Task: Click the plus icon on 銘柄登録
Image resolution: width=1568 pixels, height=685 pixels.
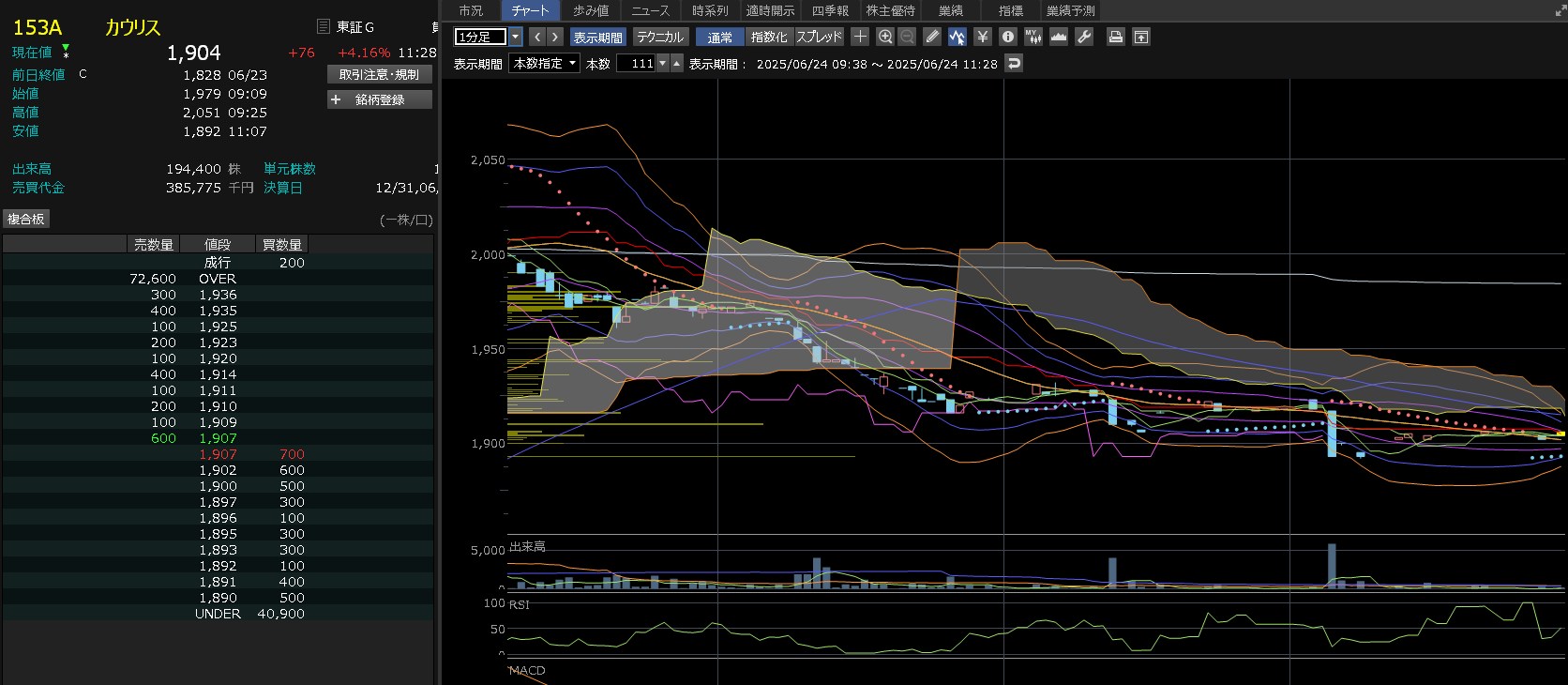Action: 336,99
